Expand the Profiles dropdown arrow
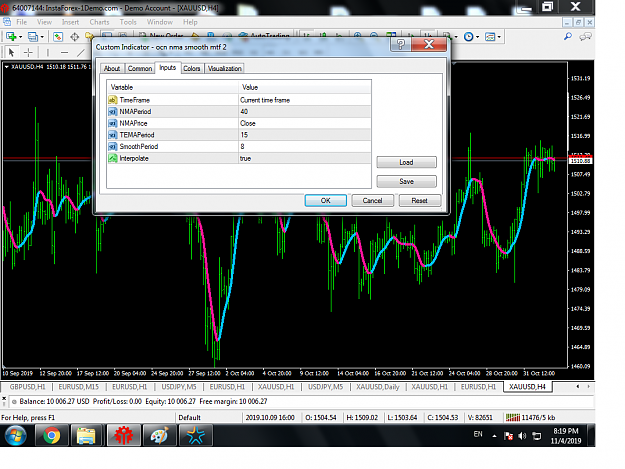The width and height of the screenshot is (625, 469). click(42, 37)
